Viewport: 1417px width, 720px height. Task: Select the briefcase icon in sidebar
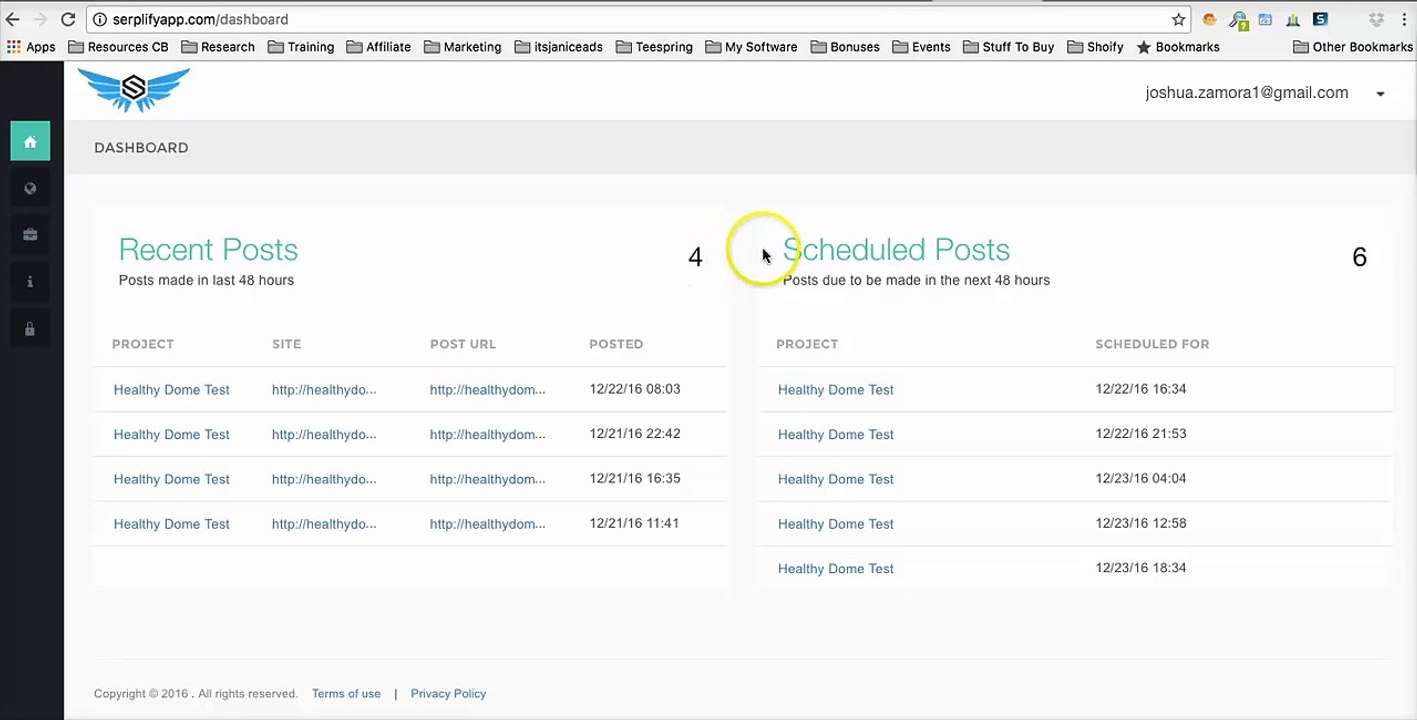(x=30, y=235)
